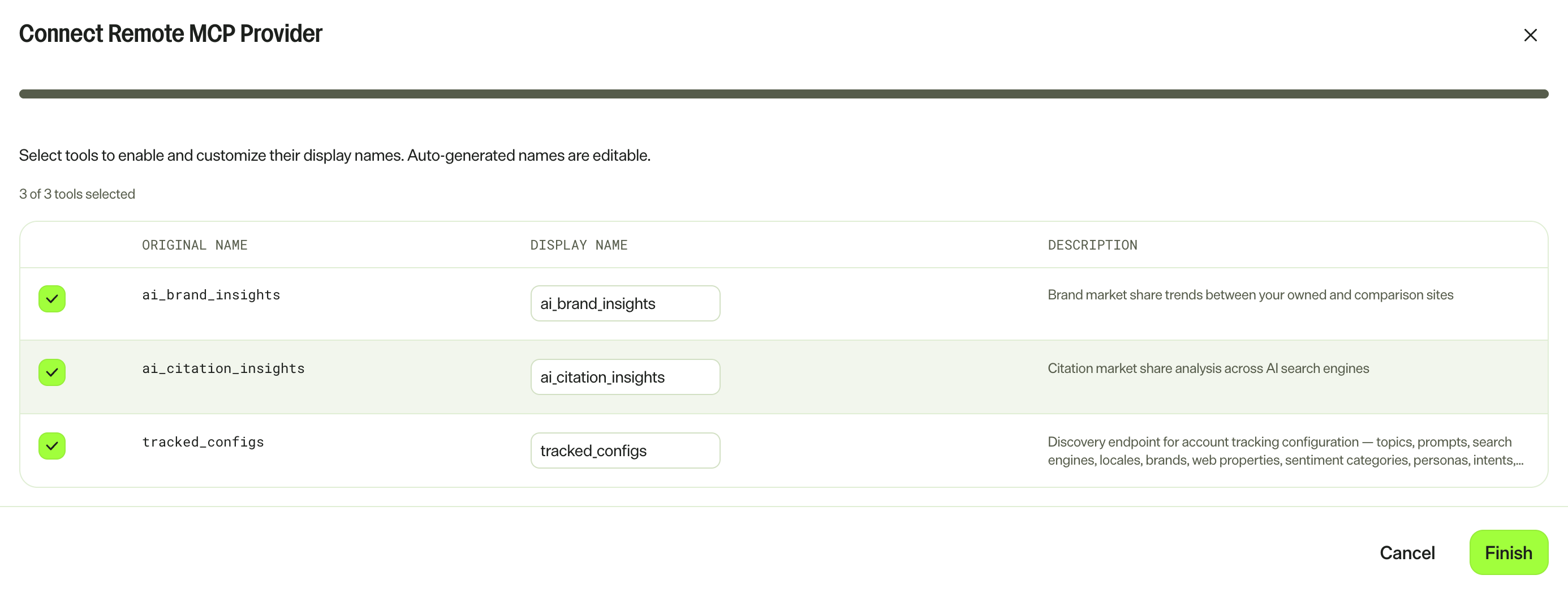The image size is (1568, 592).
Task: Click the setup progress bar
Action: 783,94
